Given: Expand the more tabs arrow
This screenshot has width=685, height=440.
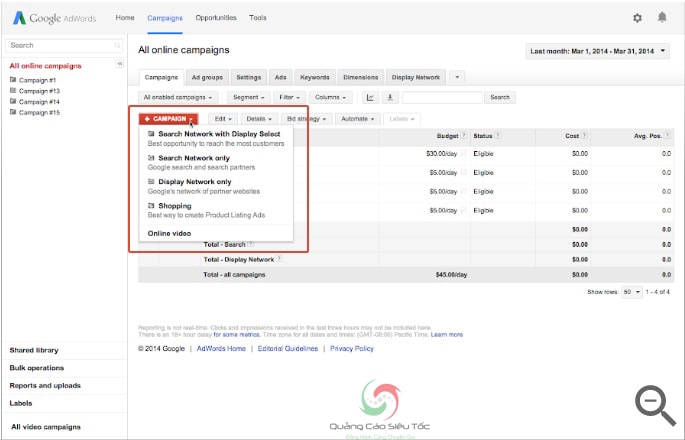Looking at the screenshot, I should (x=457, y=77).
